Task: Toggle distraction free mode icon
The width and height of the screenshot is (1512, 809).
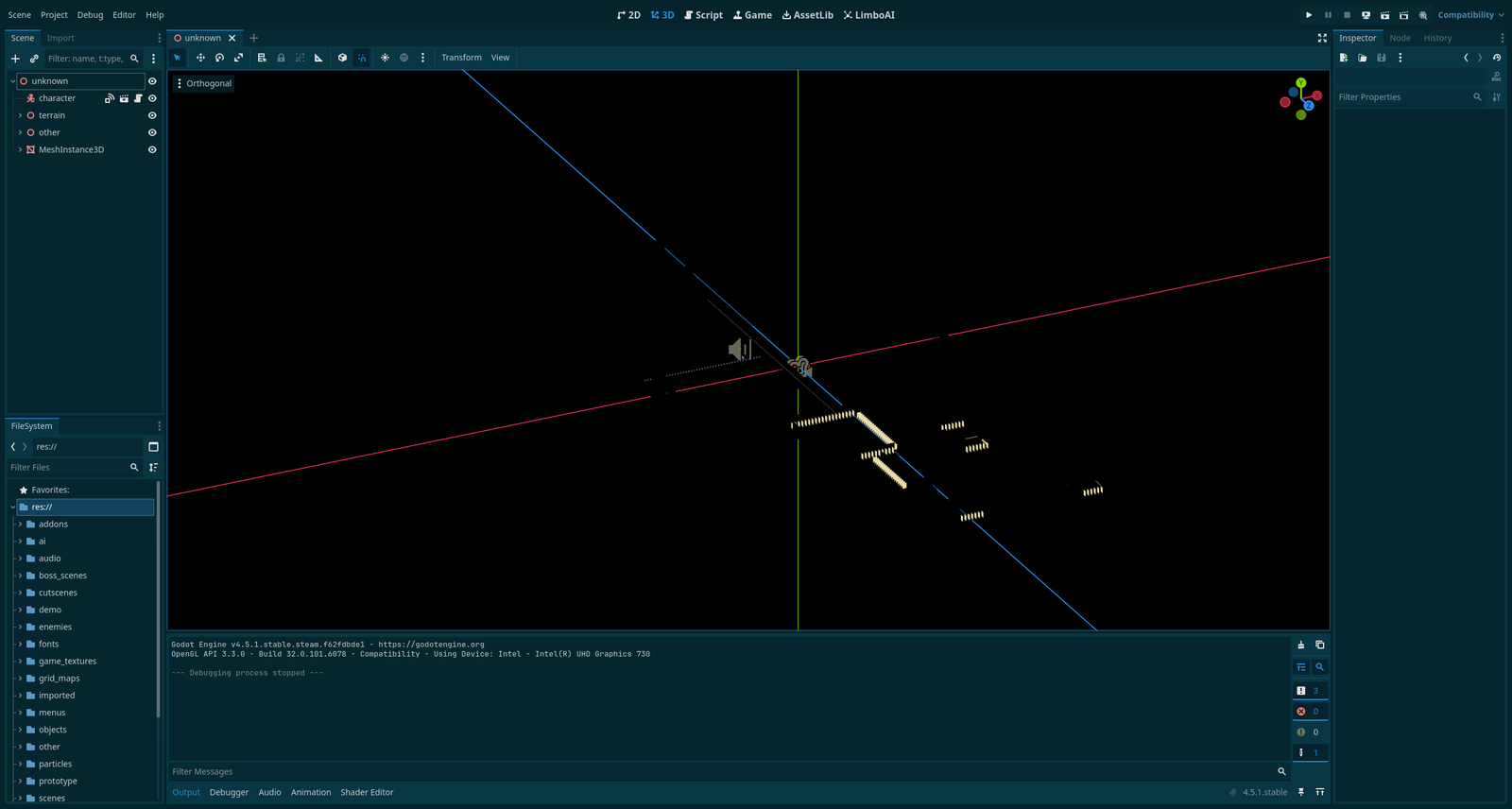Action: tap(1322, 38)
